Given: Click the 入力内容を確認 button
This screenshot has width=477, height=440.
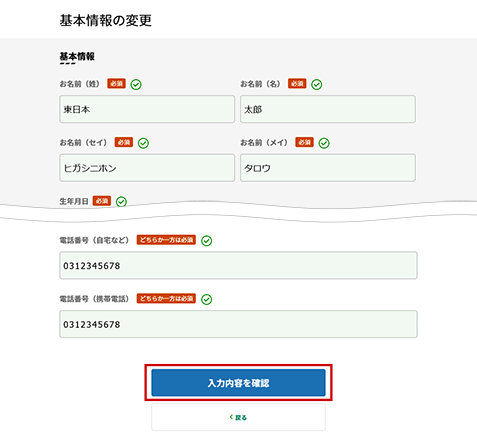Looking at the screenshot, I should click(238, 383).
